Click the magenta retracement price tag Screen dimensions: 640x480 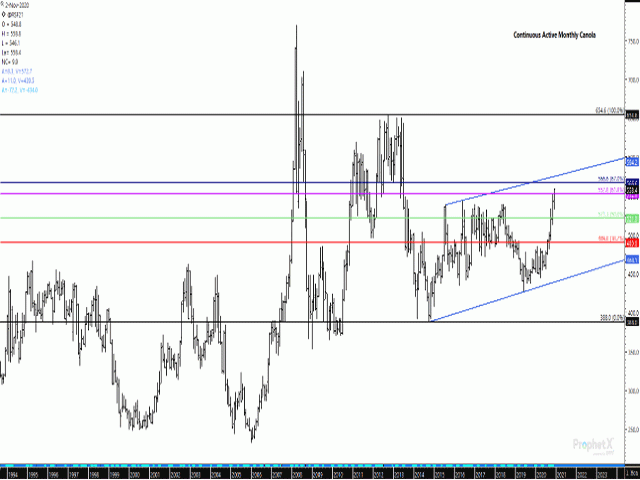[632, 197]
